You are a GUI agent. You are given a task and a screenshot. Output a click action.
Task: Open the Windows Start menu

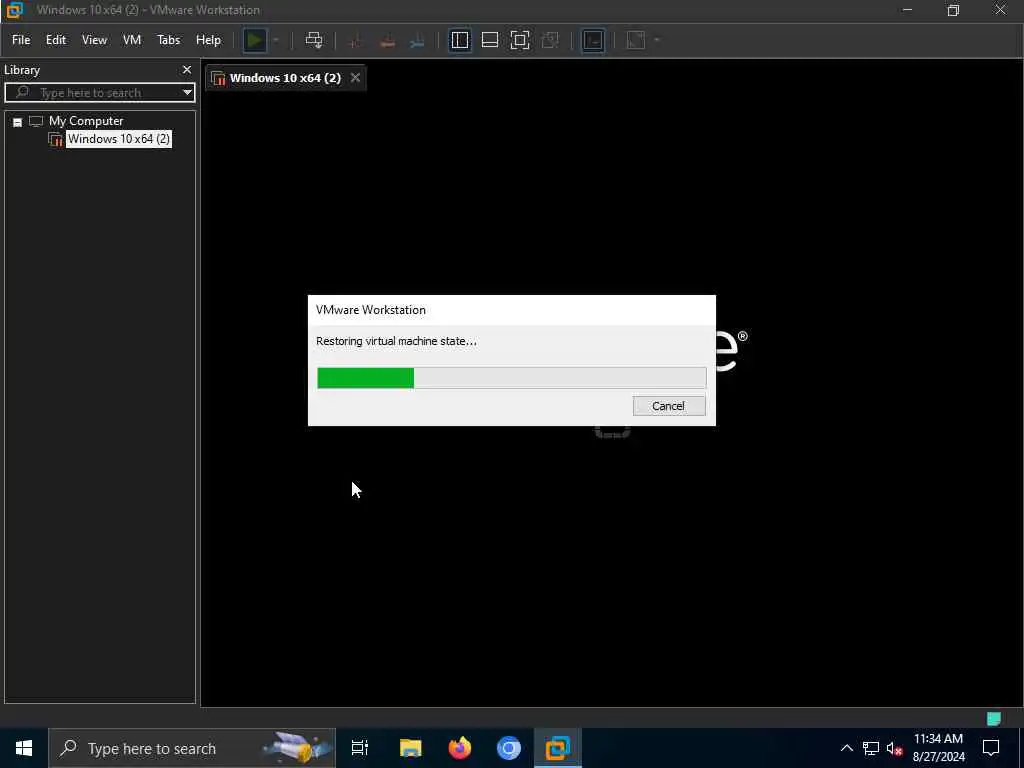coord(24,748)
